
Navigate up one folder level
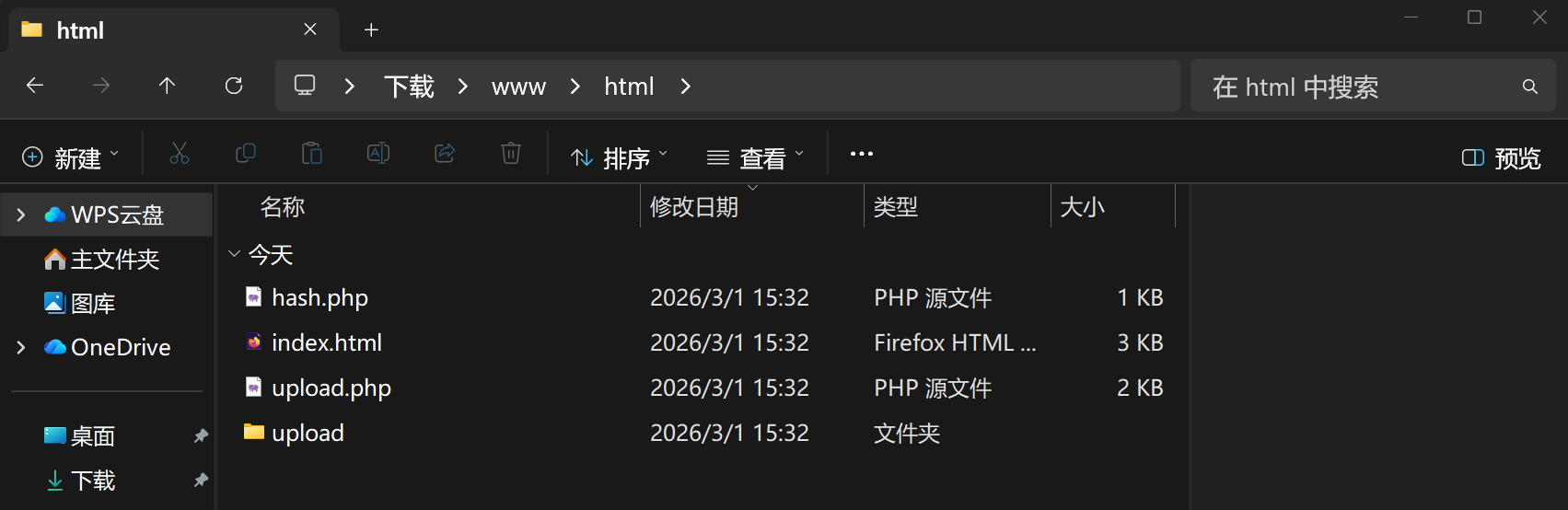coord(167,86)
